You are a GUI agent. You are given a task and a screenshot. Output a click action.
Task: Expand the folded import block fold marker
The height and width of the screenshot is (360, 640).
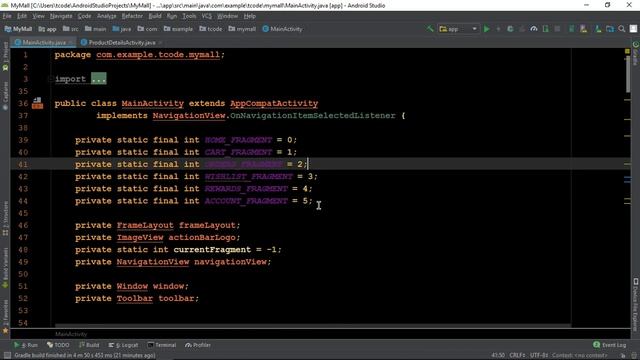click(x=51, y=79)
